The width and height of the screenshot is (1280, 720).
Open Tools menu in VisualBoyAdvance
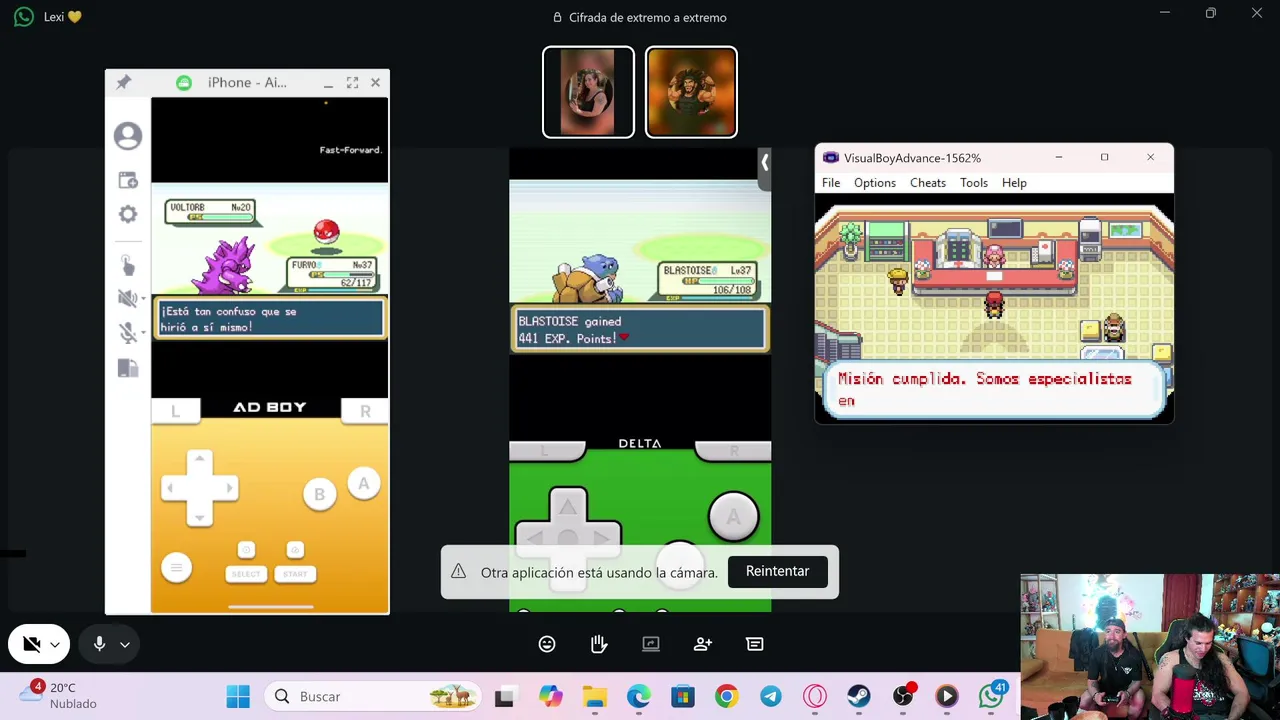point(974,183)
